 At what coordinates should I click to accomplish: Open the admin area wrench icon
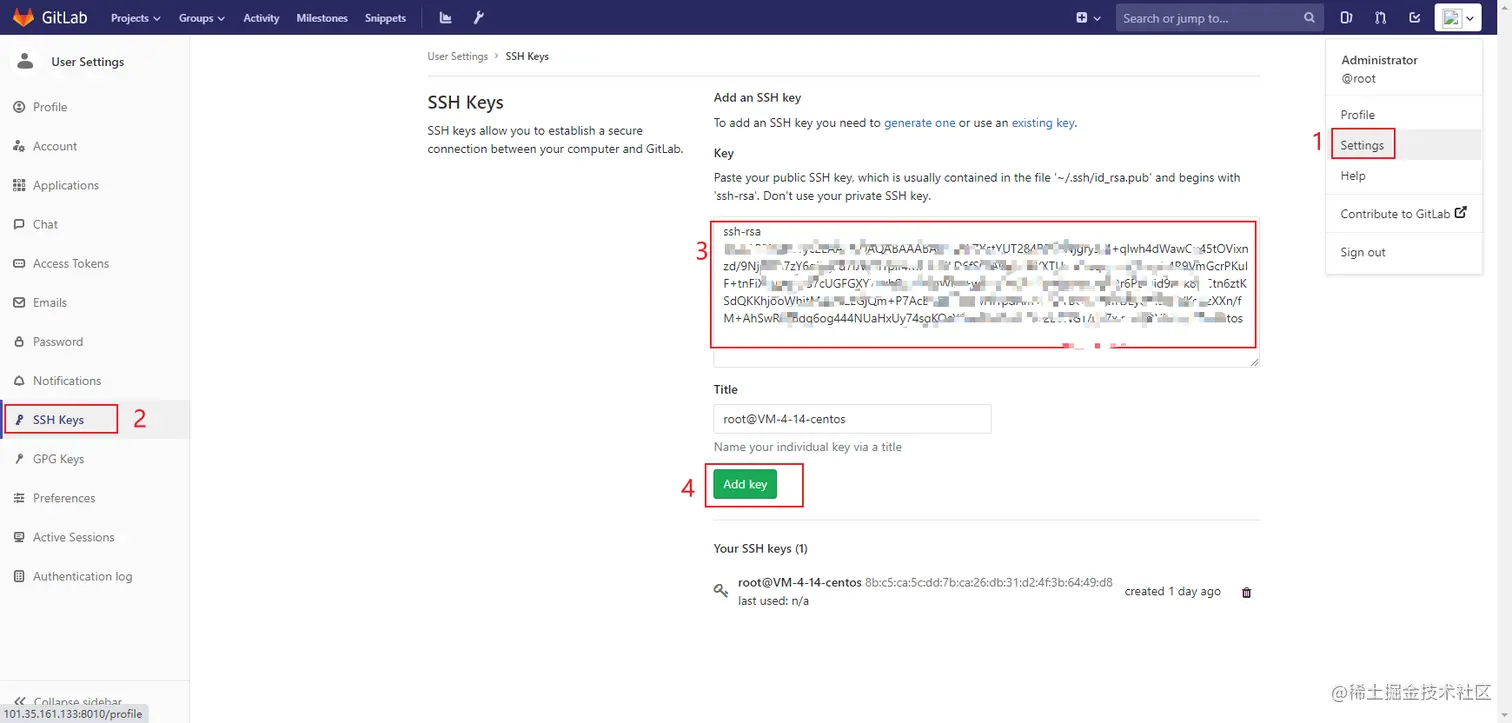point(478,18)
